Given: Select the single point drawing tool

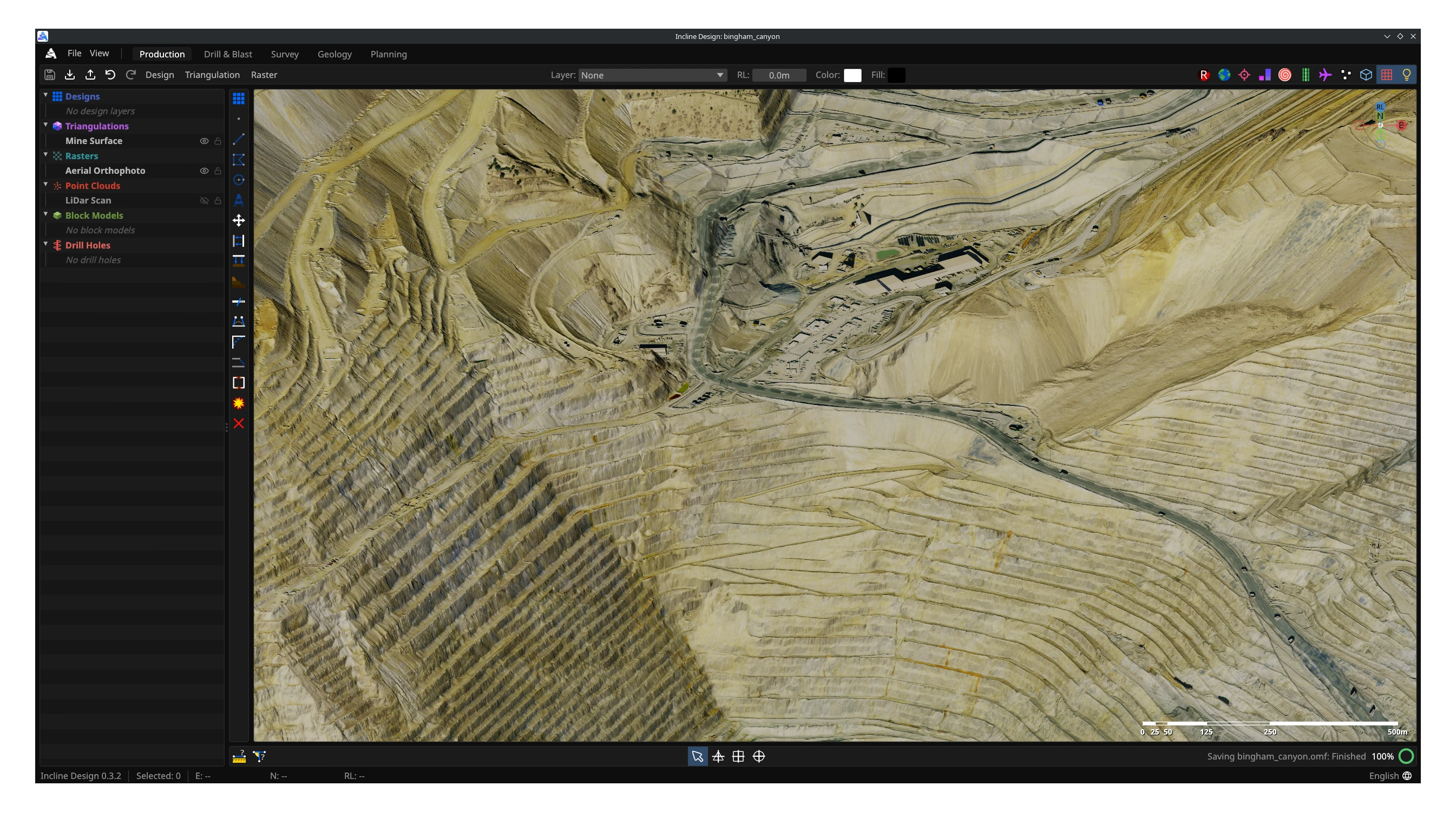Looking at the screenshot, I should pyautogui.click(x=239, y=119).
